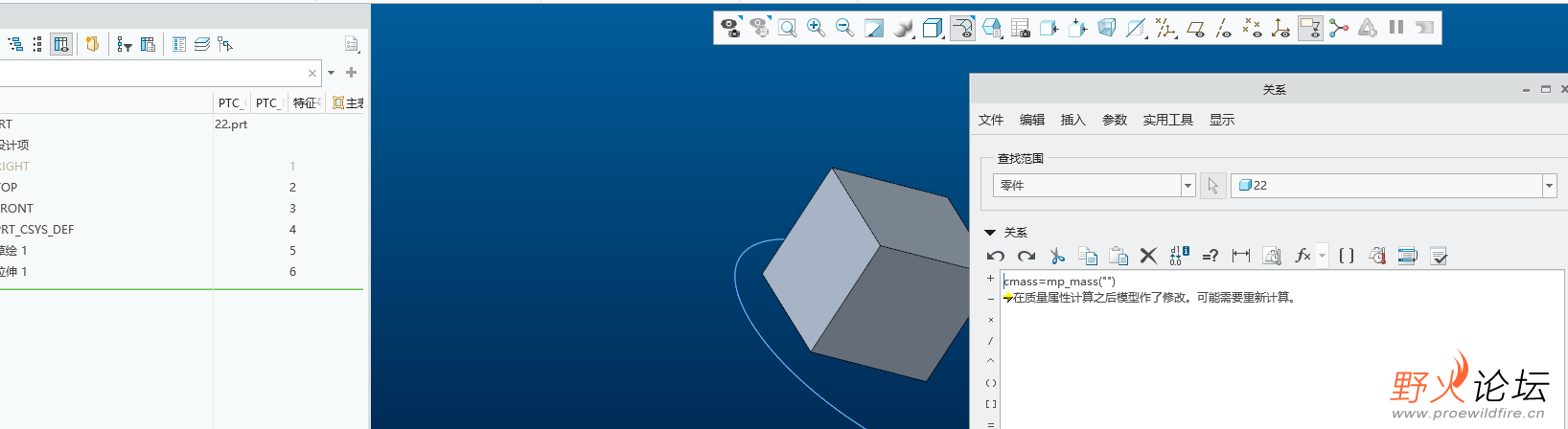Open the 显示 menu
Screen dimensions: 1568x429
click(x=1222, y=120)
